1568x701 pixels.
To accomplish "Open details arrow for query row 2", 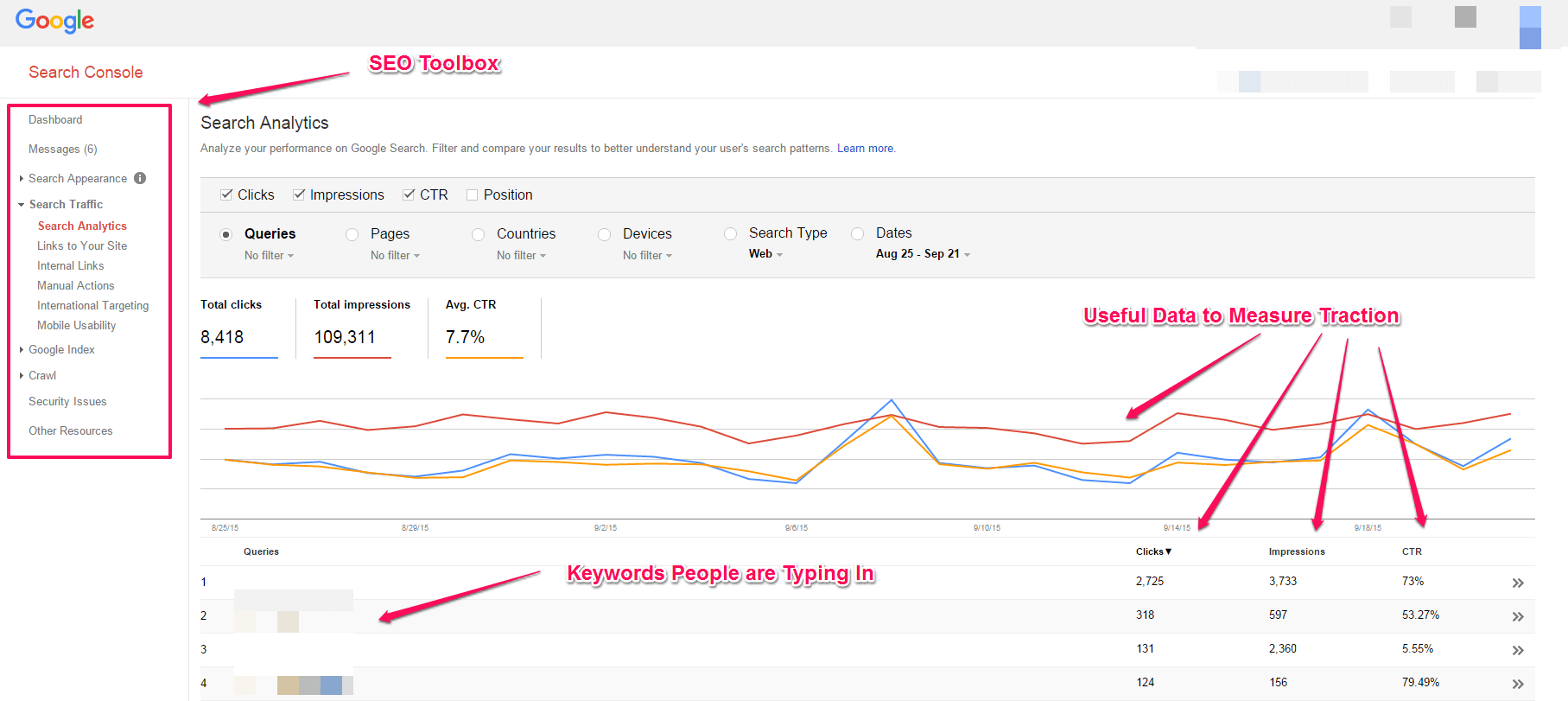I will click(x=1518, y=616).
